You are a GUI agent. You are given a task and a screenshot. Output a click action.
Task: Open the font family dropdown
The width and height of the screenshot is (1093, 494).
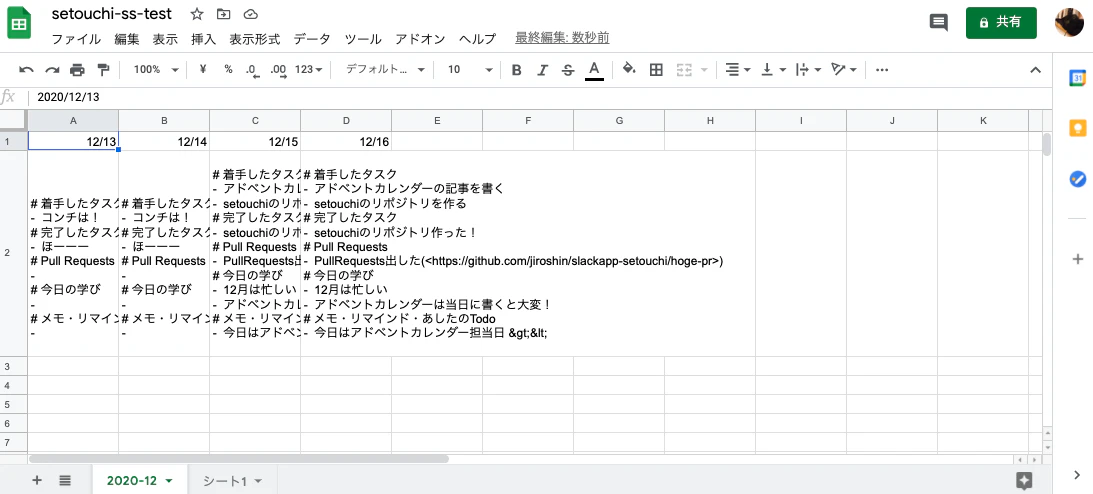pyautogui.click(x=385, y=70)
